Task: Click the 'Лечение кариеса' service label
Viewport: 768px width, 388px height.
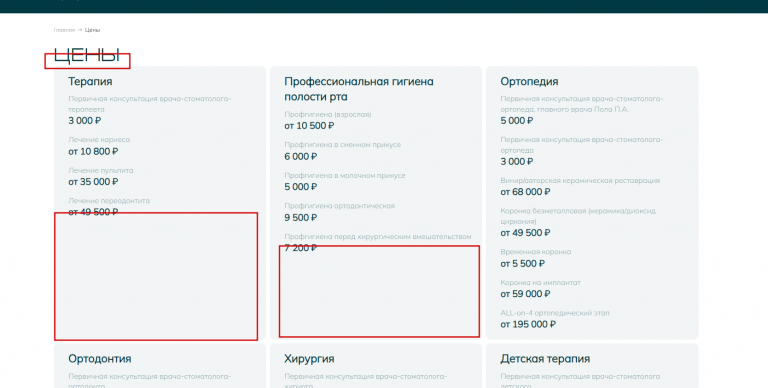Action: (x=99, y=140)
